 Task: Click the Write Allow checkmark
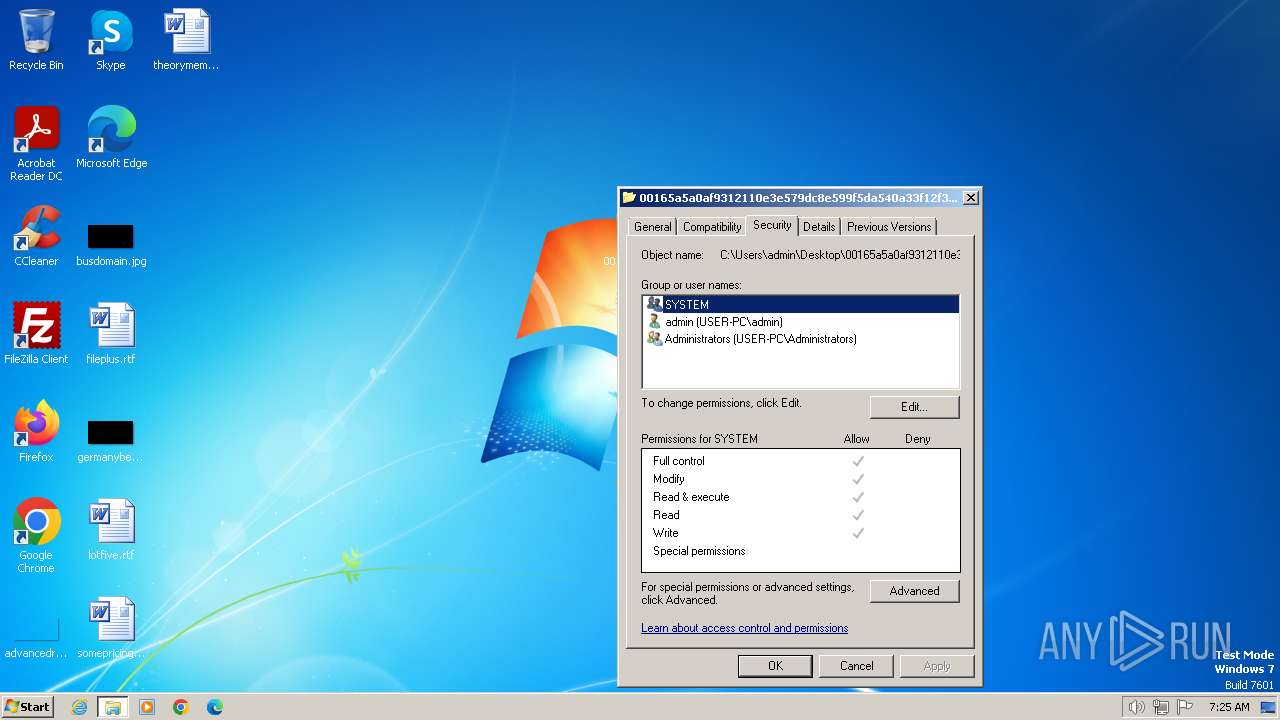[x=857, y=533]
